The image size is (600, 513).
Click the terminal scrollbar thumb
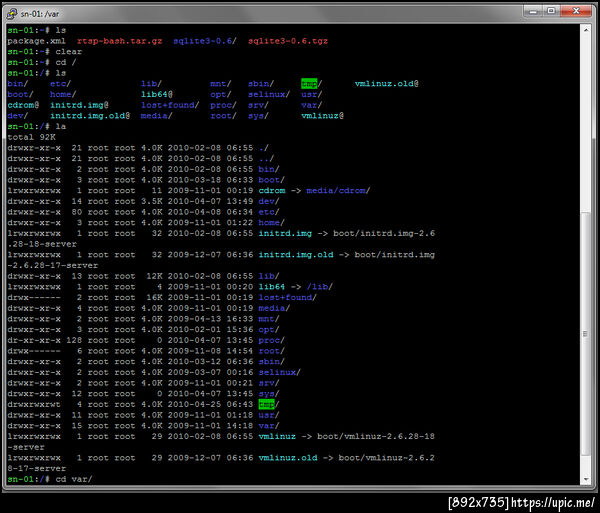click(x=585, y=334)
